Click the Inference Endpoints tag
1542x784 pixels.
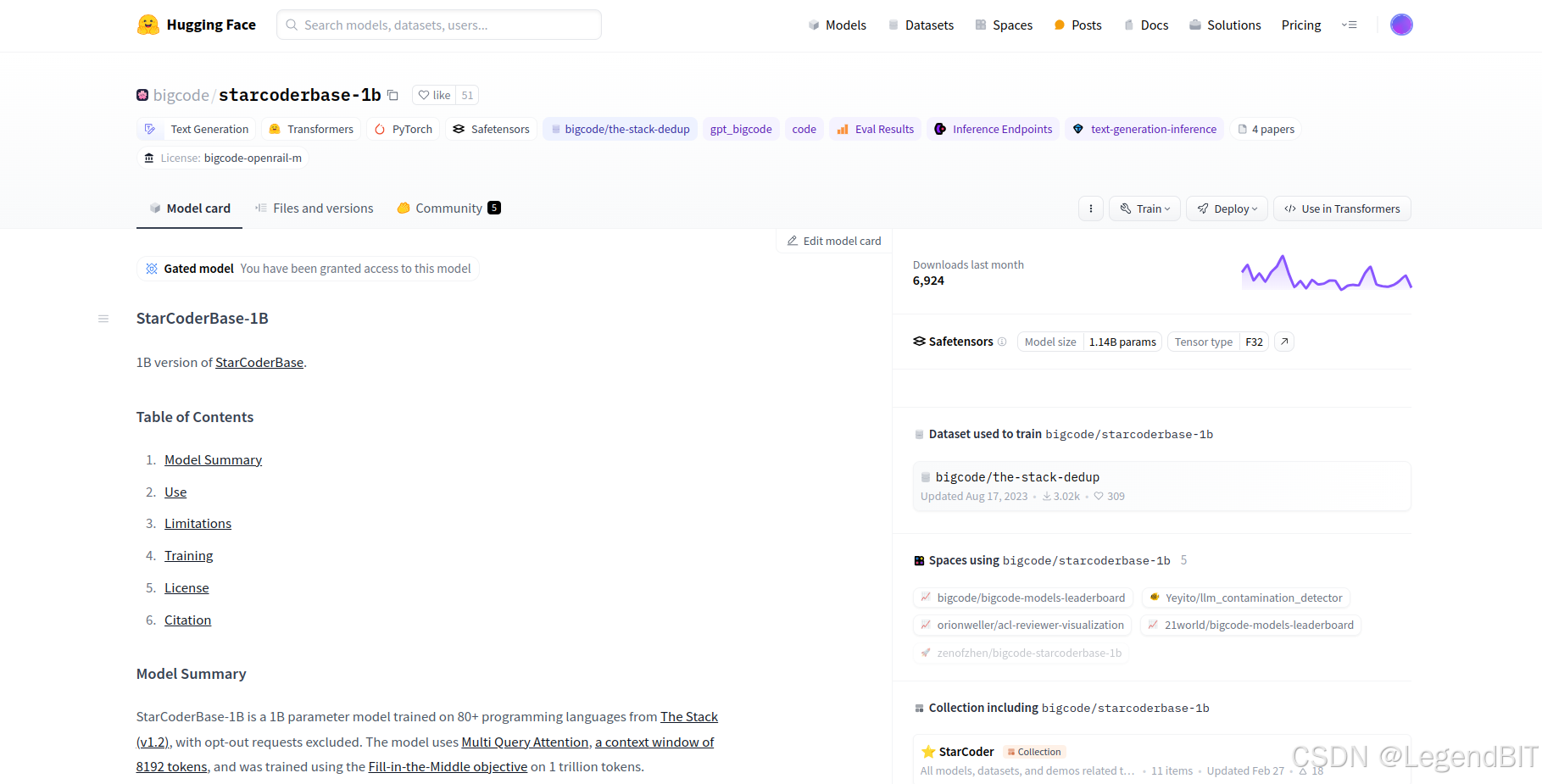tap(993, 129)
